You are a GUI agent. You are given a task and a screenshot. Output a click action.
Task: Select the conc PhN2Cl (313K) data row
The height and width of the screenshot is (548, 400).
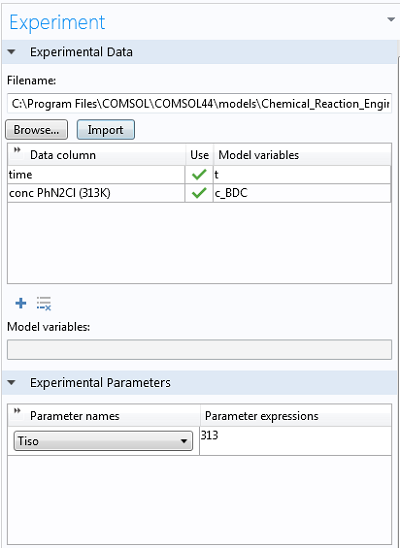coord(96,193)
